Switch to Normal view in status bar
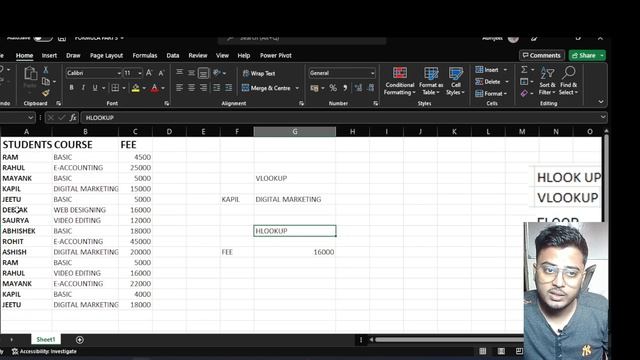 tap(482, 351)
